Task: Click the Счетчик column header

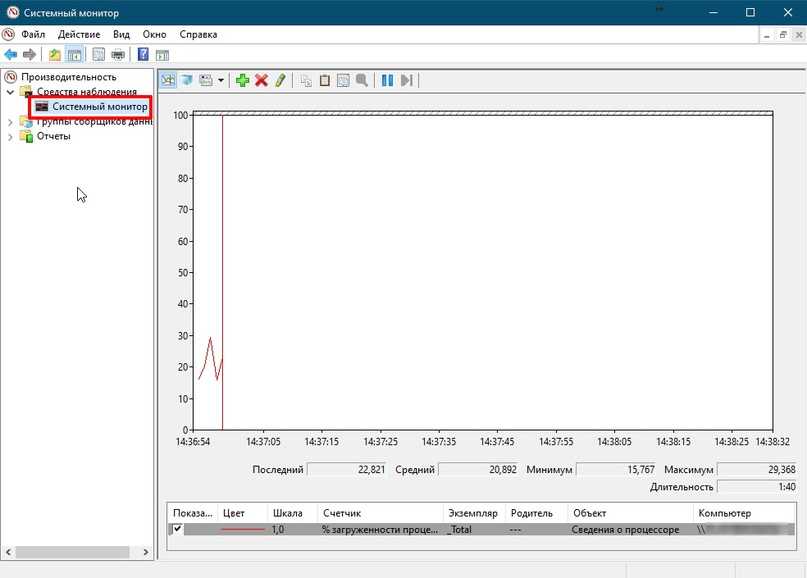Action: [341, 513]
